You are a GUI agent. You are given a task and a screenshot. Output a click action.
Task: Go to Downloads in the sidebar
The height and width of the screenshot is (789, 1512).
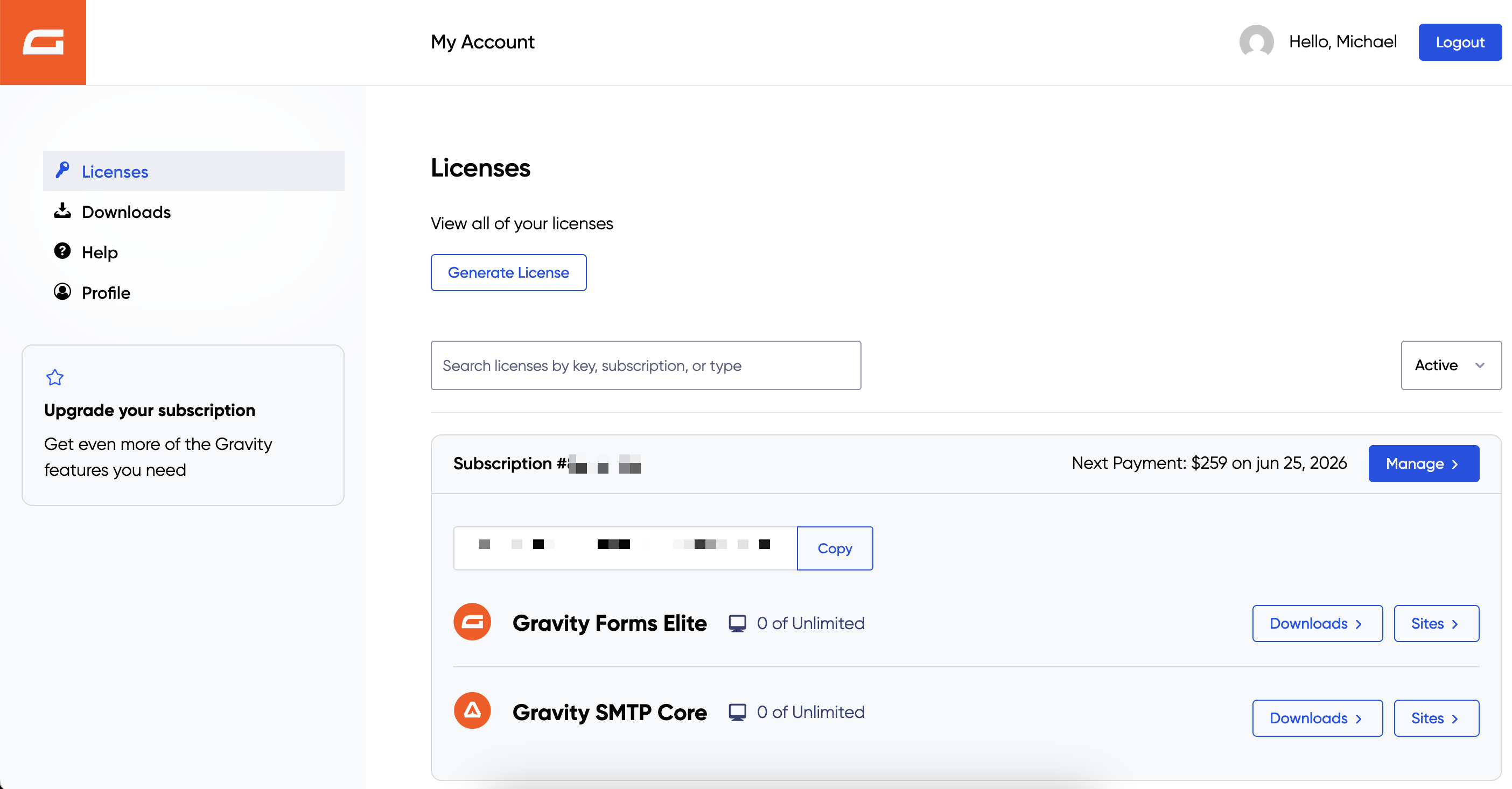125,212
